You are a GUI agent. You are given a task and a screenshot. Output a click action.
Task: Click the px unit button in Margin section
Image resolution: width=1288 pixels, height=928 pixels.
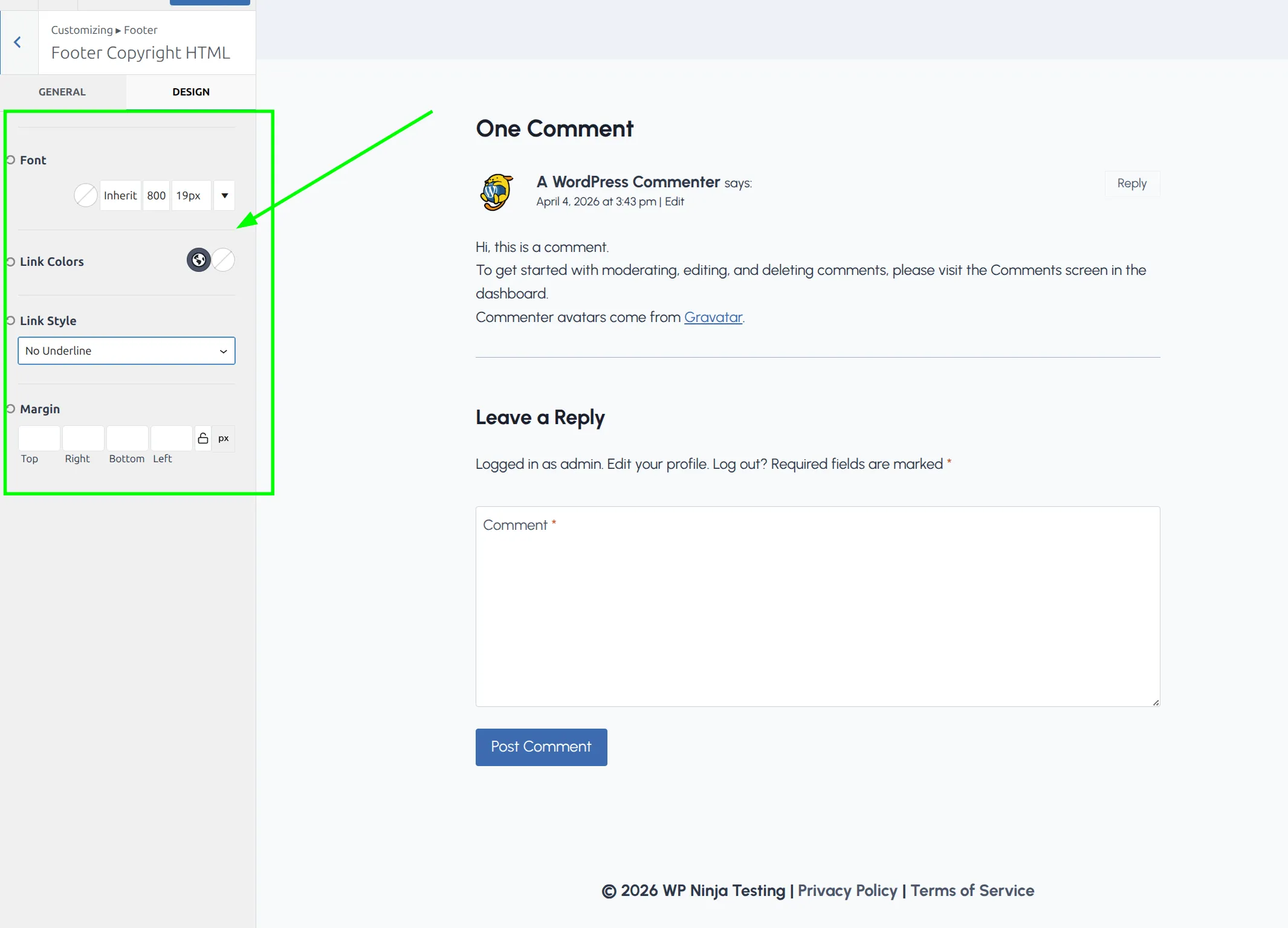coord(224,438)
